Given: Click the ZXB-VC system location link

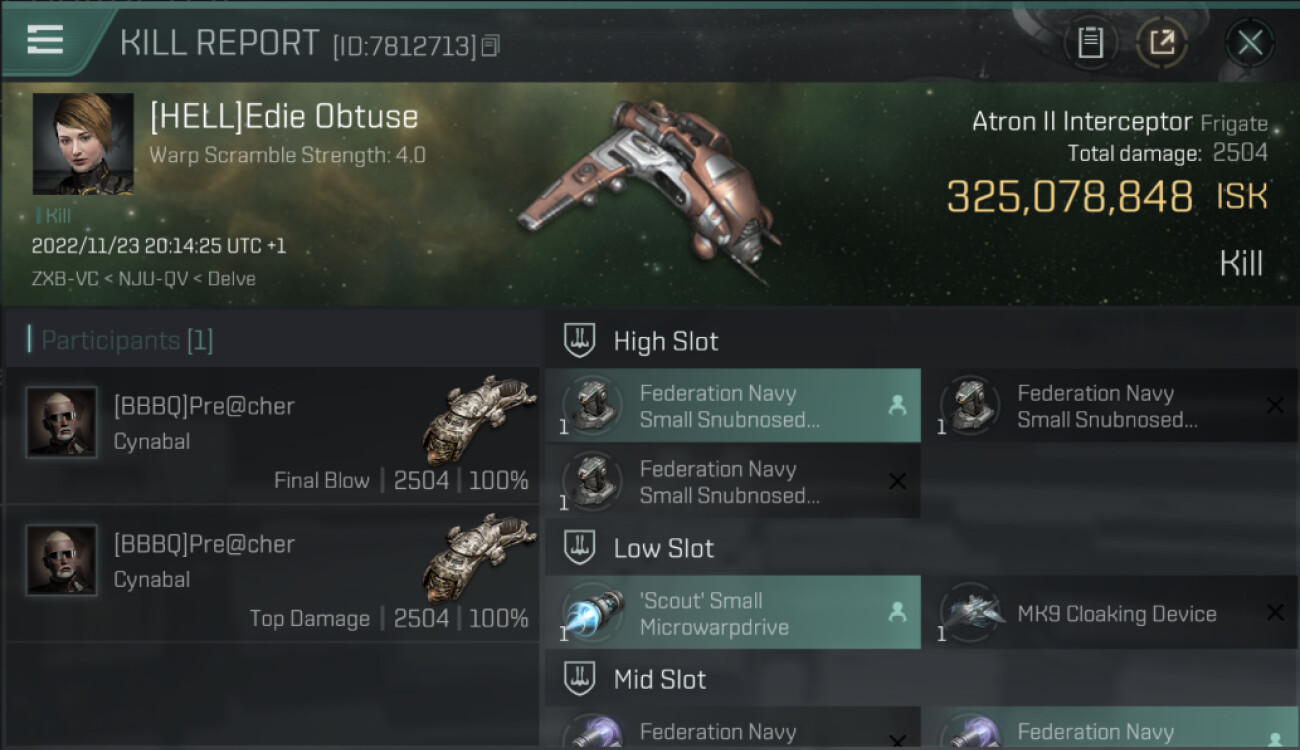Looking at the screenshot, I should click(65, 279).
